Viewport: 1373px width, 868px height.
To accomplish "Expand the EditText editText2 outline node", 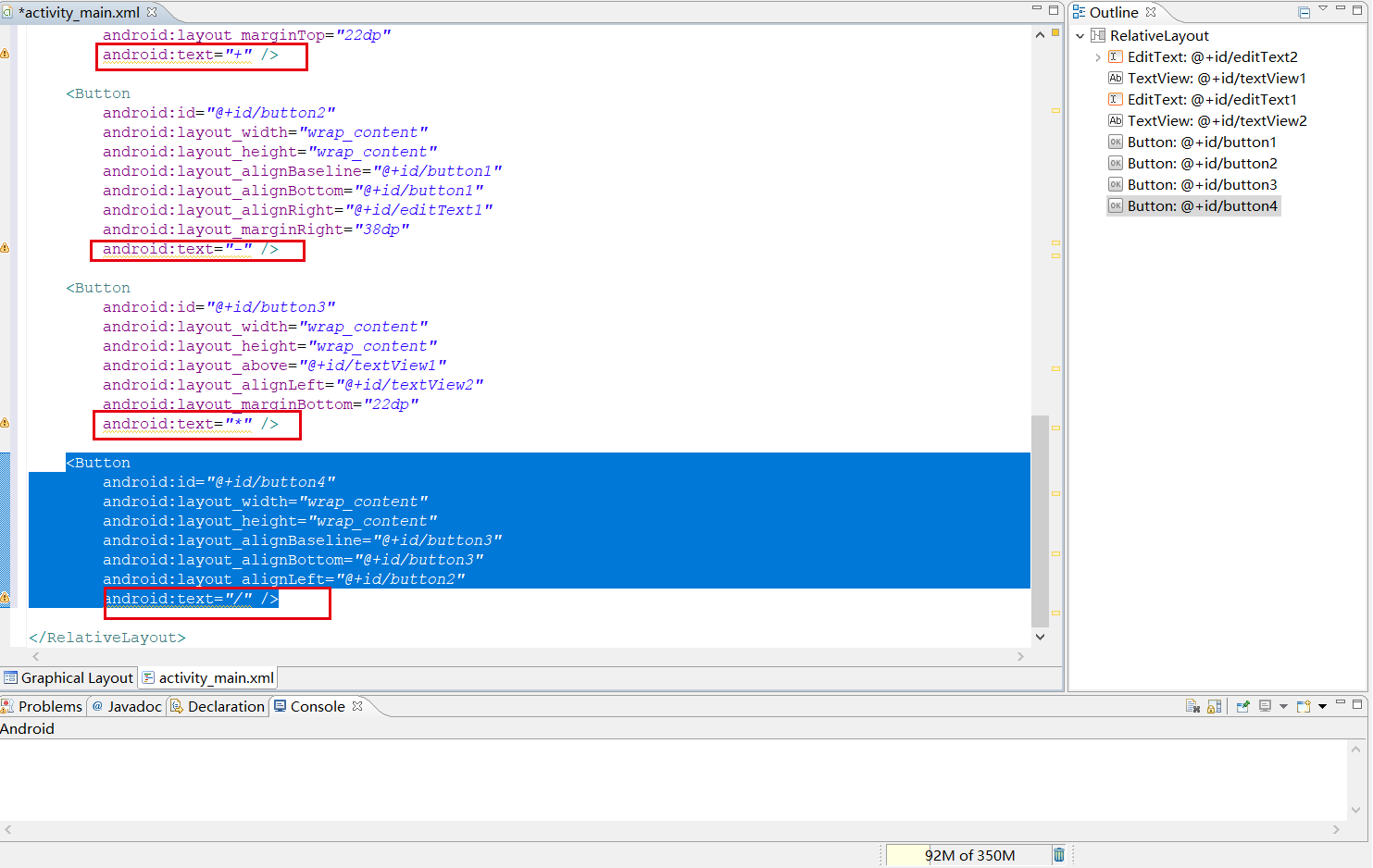I will tap(1098, 57).
